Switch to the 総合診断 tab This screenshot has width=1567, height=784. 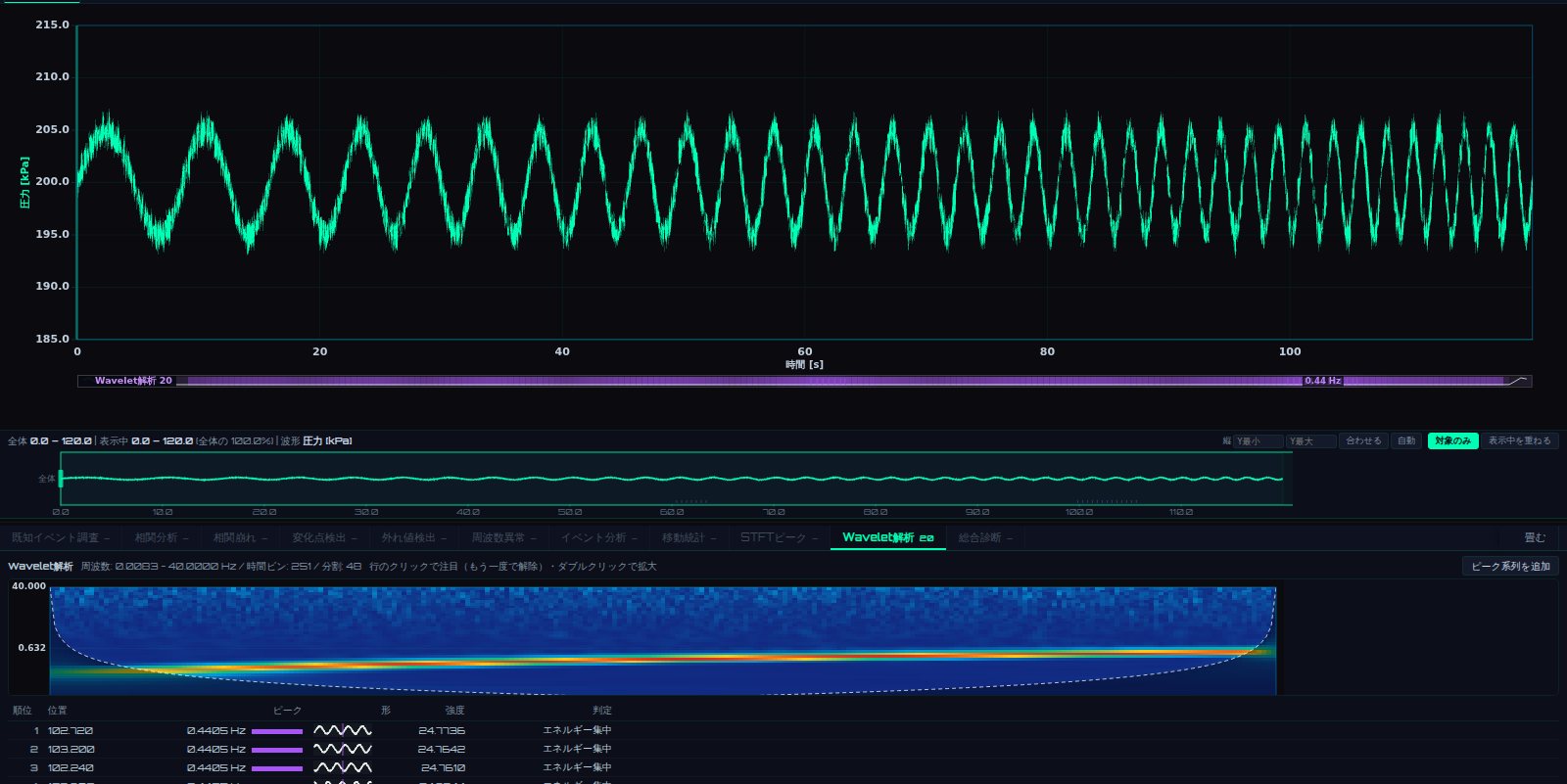[x=985, y=537]
